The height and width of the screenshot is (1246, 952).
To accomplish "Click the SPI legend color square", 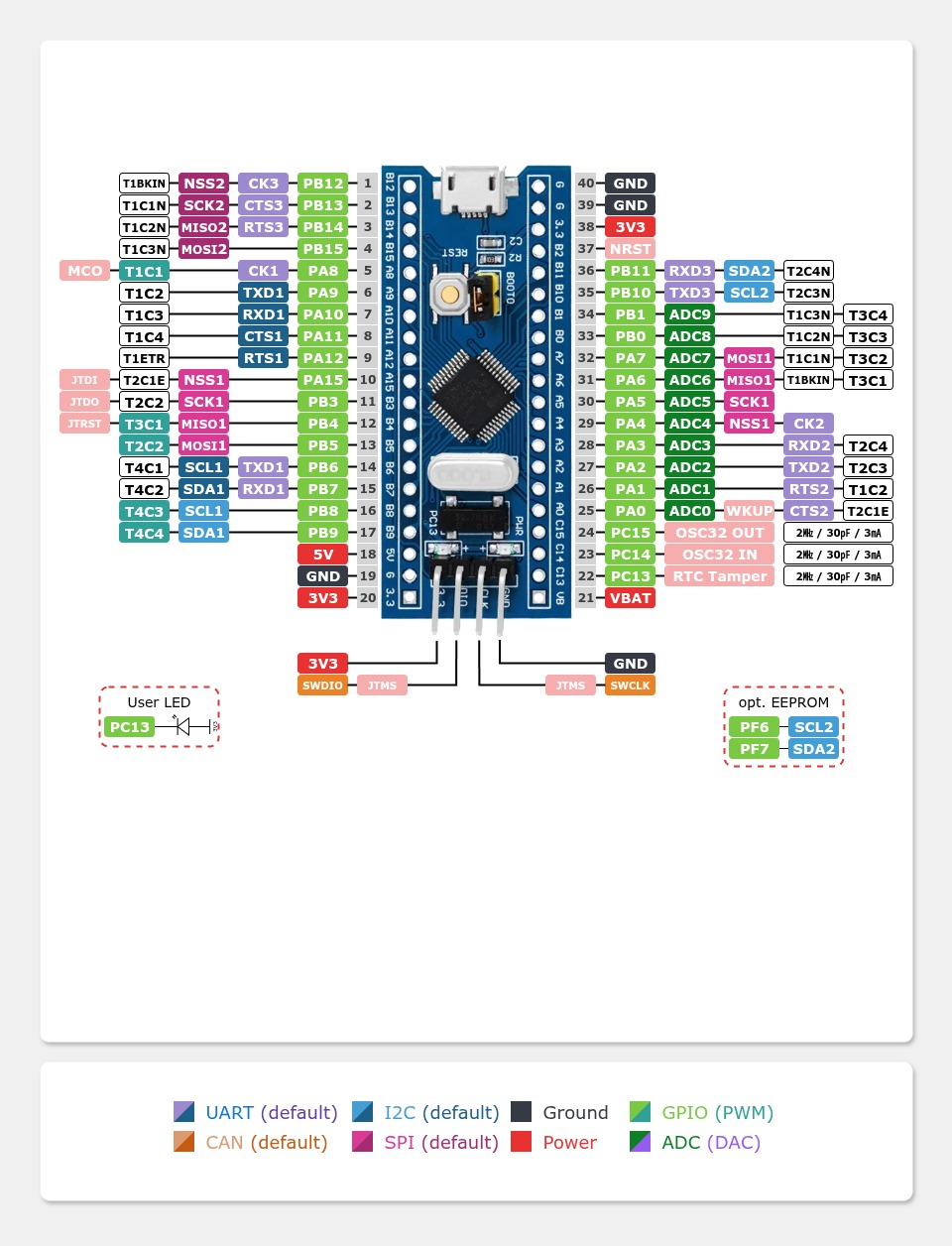I will [363, 1142].
